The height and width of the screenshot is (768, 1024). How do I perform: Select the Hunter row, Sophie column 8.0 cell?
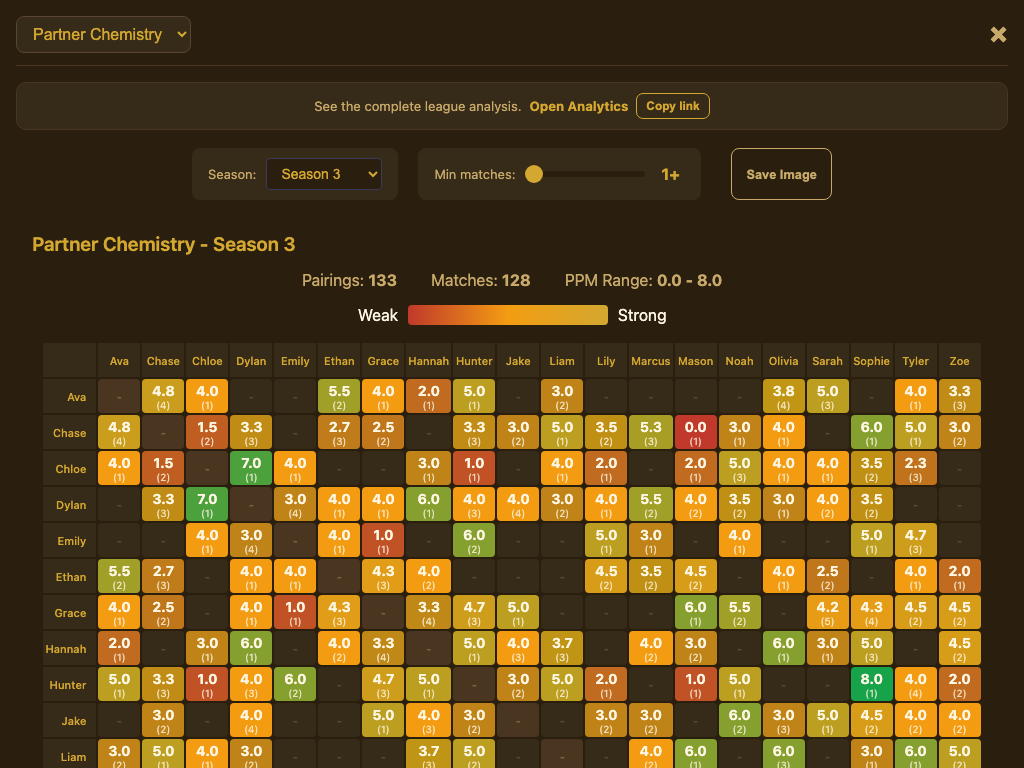pos(871,684)
